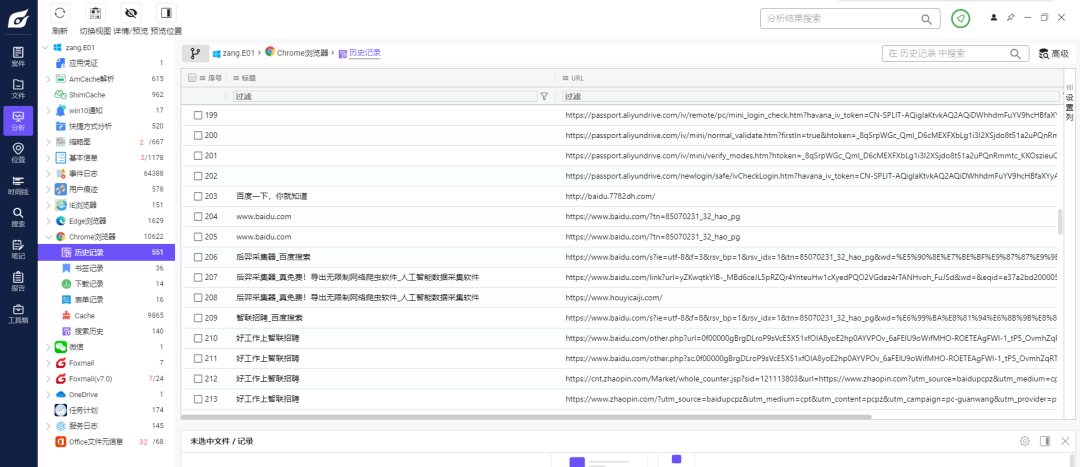Open the 文件 files section in sidebar

pyautogui.click(x=19, y=89)
